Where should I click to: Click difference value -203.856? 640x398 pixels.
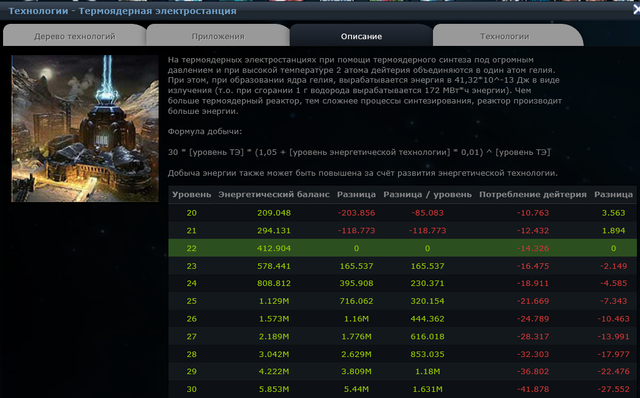point(356,213)
